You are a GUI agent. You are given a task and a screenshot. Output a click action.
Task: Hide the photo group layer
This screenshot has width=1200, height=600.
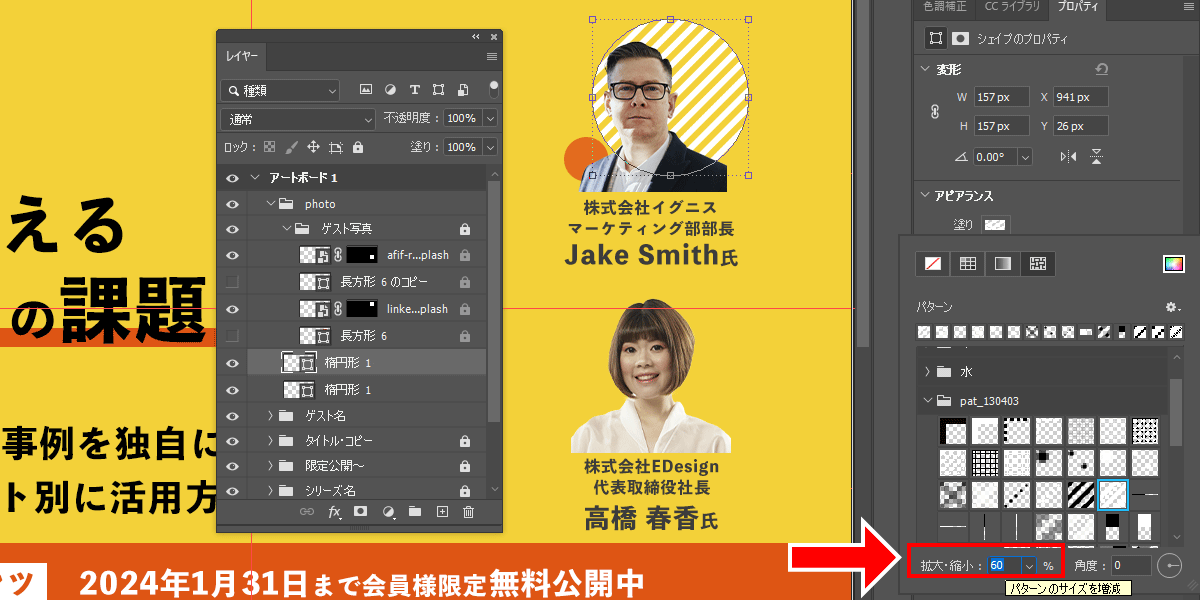coord(232,203)
